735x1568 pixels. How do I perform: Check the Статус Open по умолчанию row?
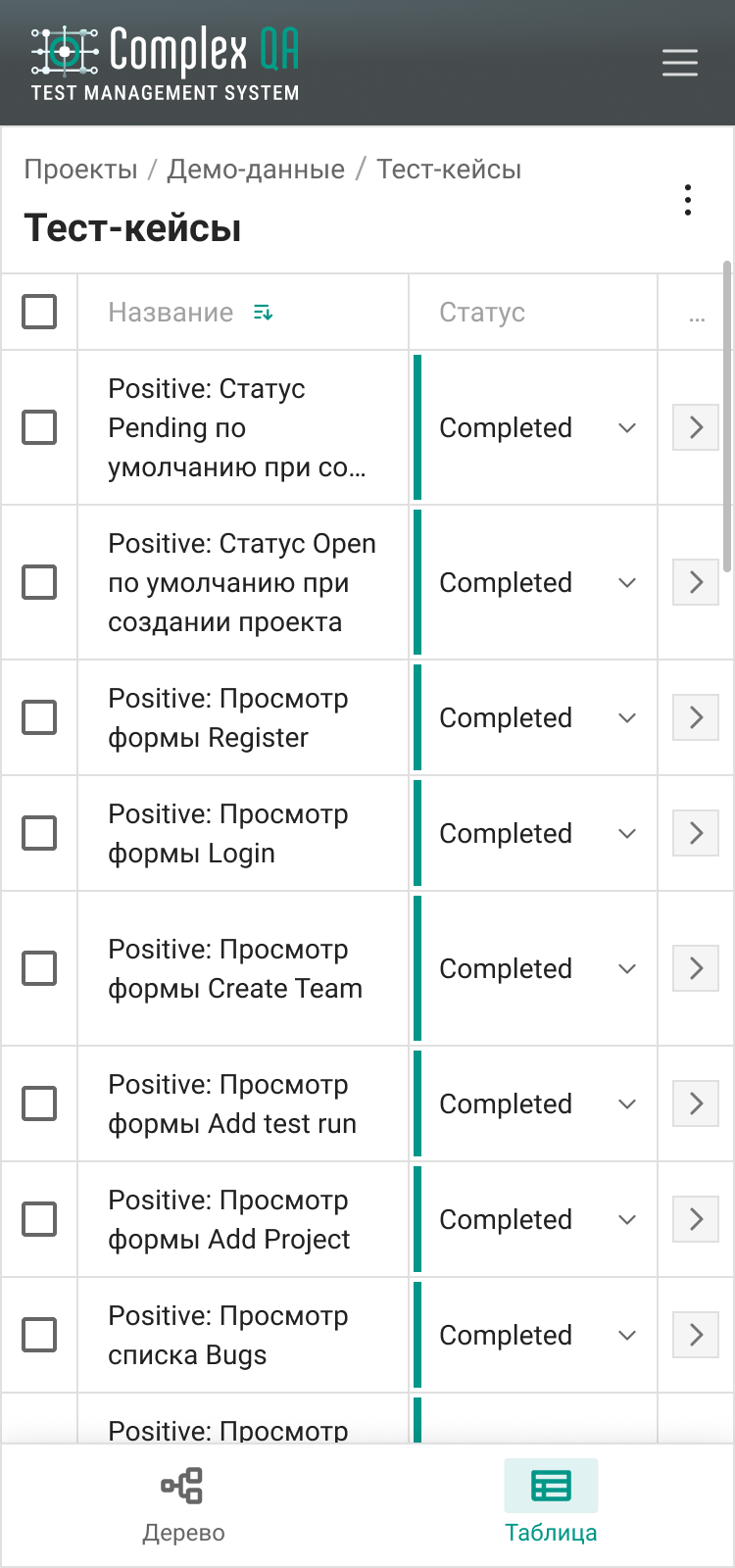(39, 582)
